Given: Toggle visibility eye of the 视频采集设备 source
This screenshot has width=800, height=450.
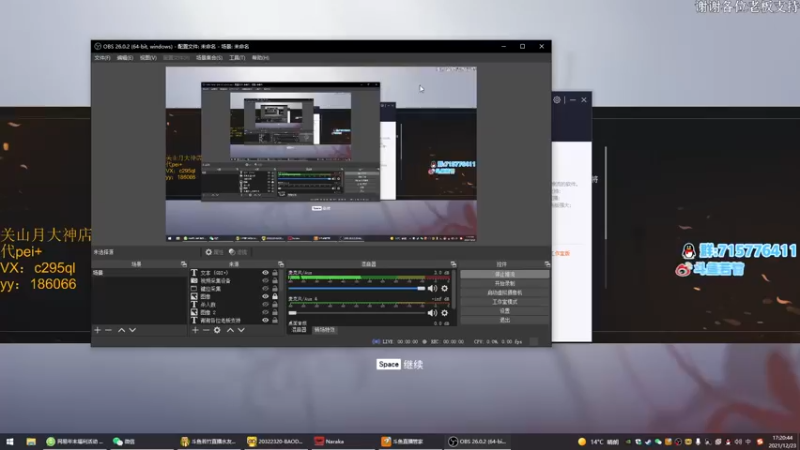Looking at the screenshot, I should coord(265,281).
